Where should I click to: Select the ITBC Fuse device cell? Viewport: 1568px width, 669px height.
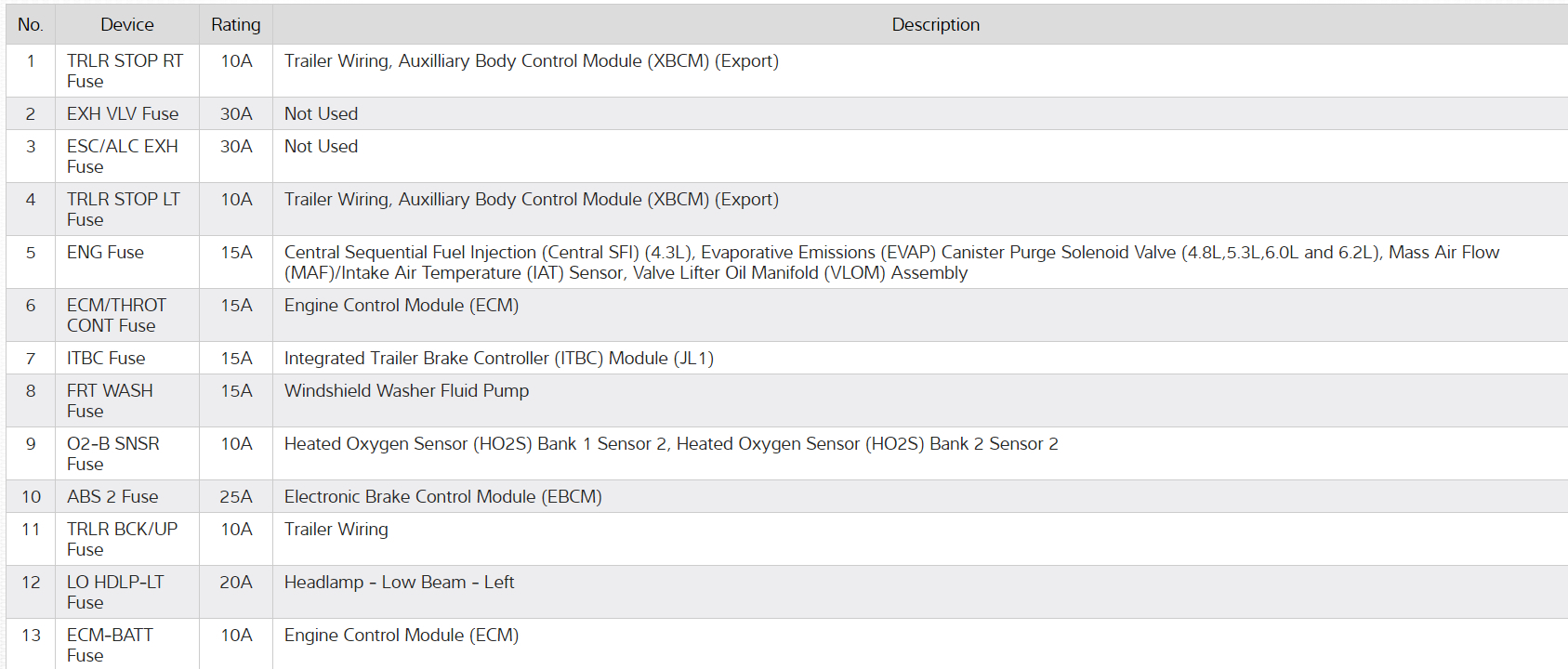coord(106,358)
